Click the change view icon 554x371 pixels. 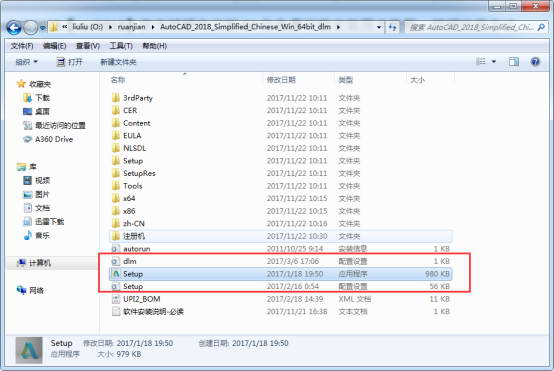pos(481,62)
